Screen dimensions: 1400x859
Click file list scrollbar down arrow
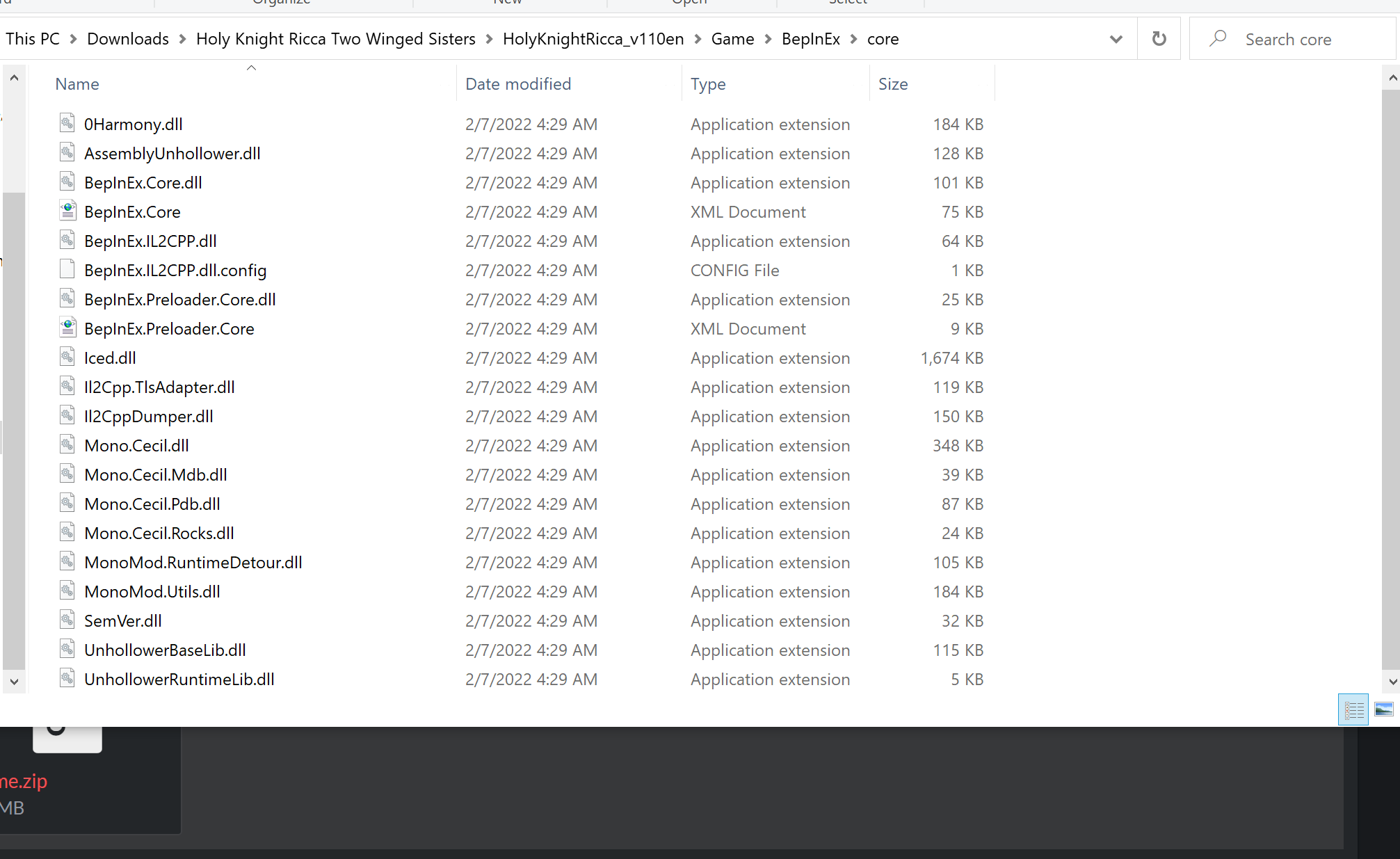click(x=1392, y=682)
